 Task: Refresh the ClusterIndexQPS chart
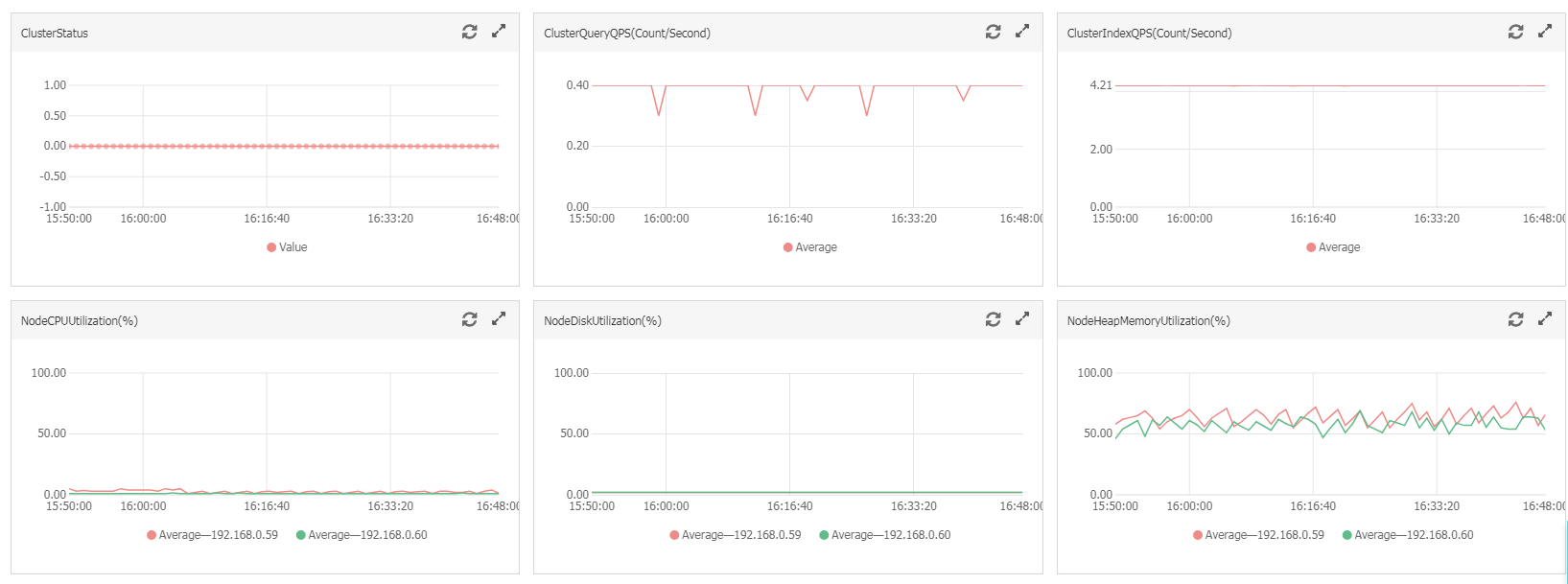[x=1515, y=32]
